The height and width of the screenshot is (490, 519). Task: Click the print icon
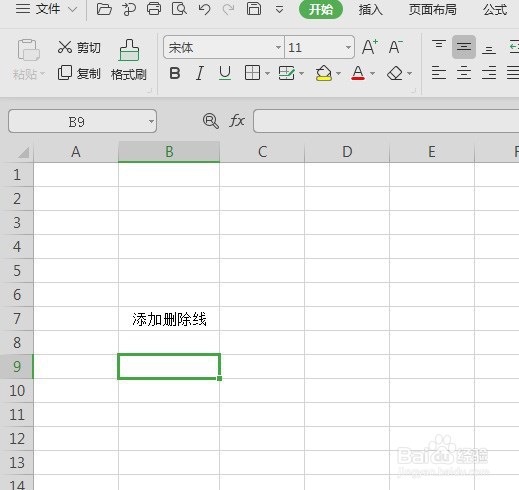(154, 9)
